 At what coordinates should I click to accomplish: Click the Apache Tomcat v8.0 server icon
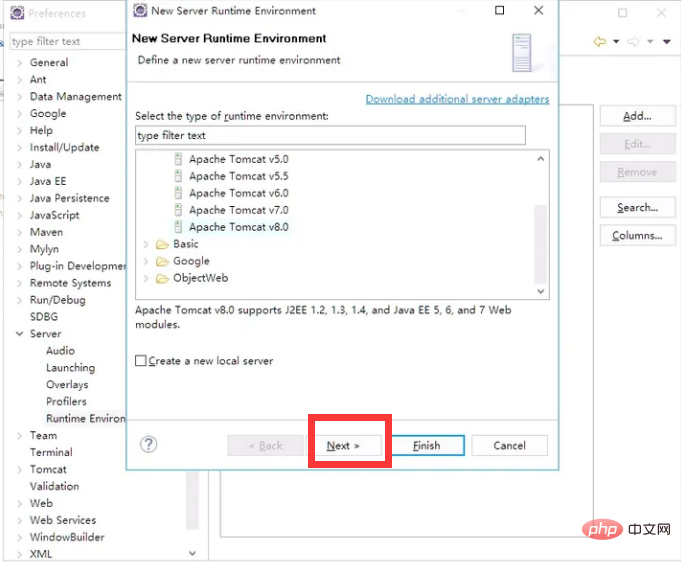click(x=179, y=227)
